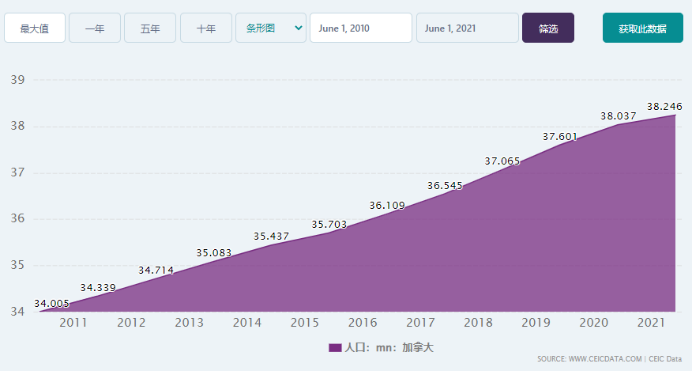Image resolution: width=693 pixels, height=371 pixels.
Task: Toggle the purple 人口 legend swatch
Action: 335,348
